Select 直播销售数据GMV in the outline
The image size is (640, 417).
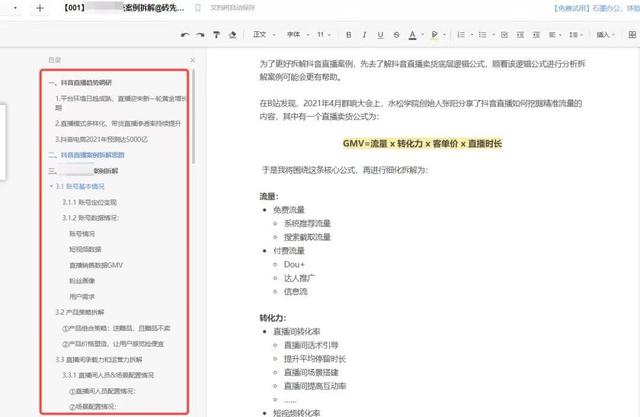pyautogui.click(x=96, y=265)
